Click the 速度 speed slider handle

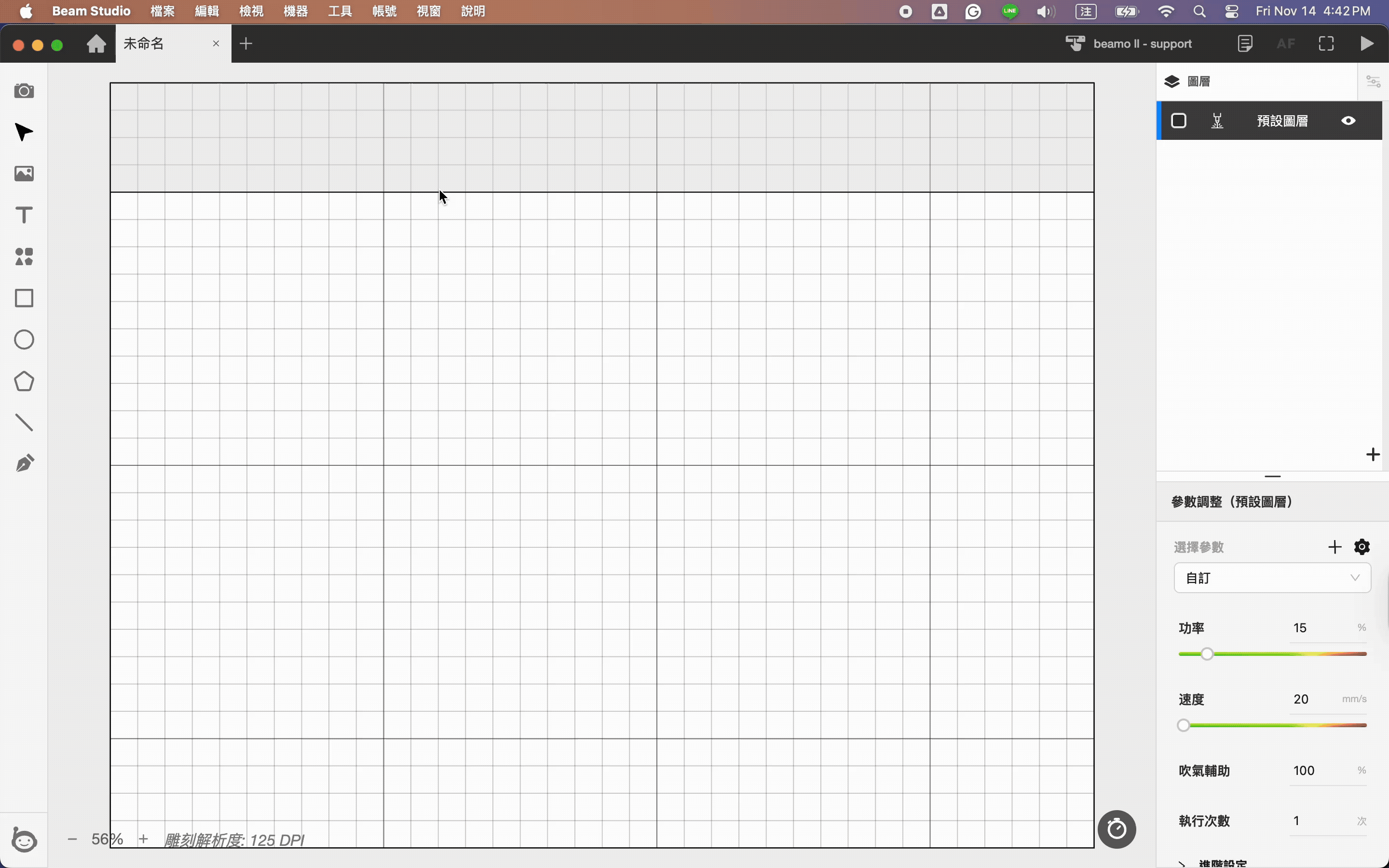(1184, 725)
